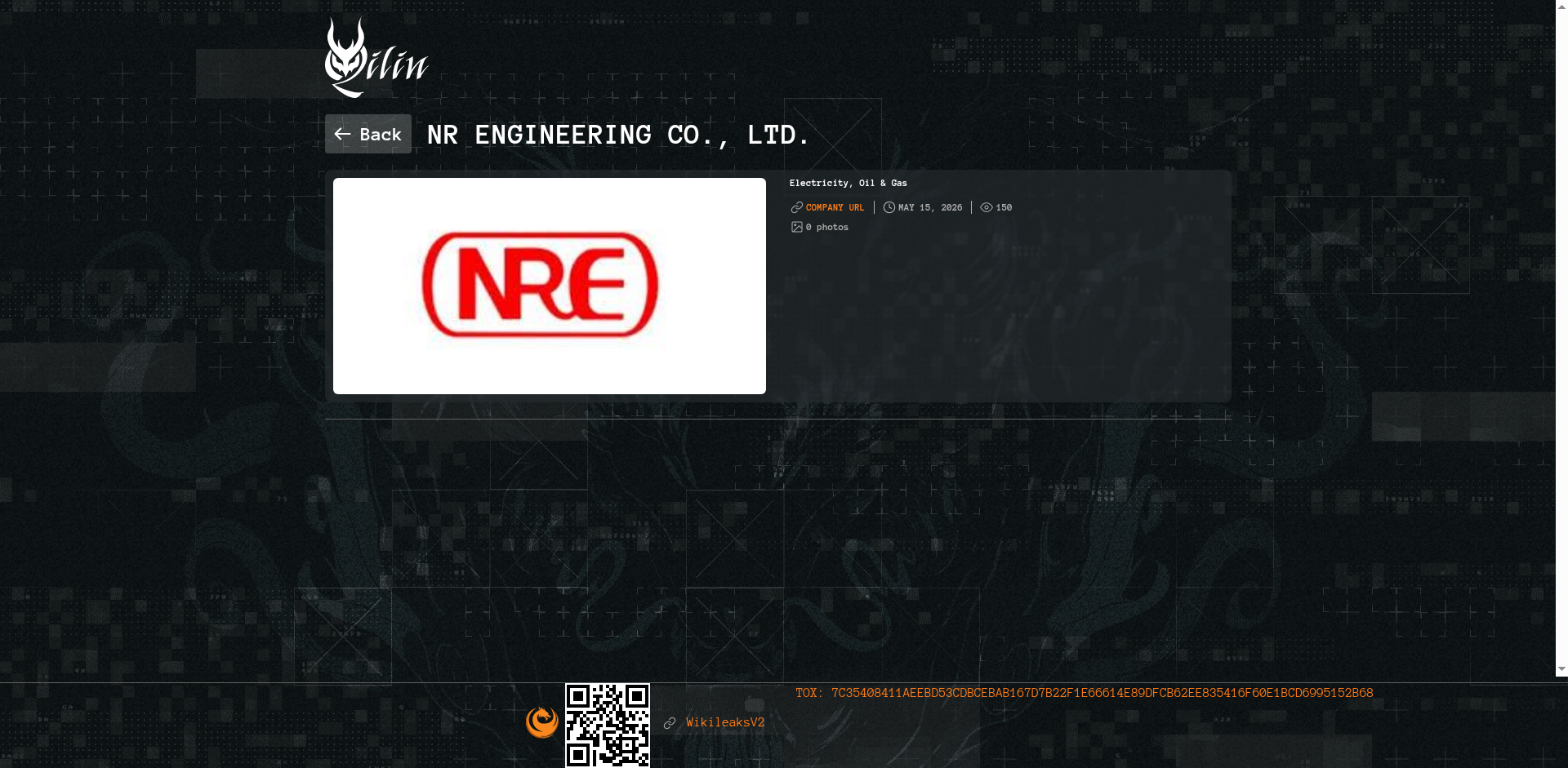Click the scrollbar down arrow
The width and height of the screenshot is (1568, 768).
click(x=1561, y=669)
